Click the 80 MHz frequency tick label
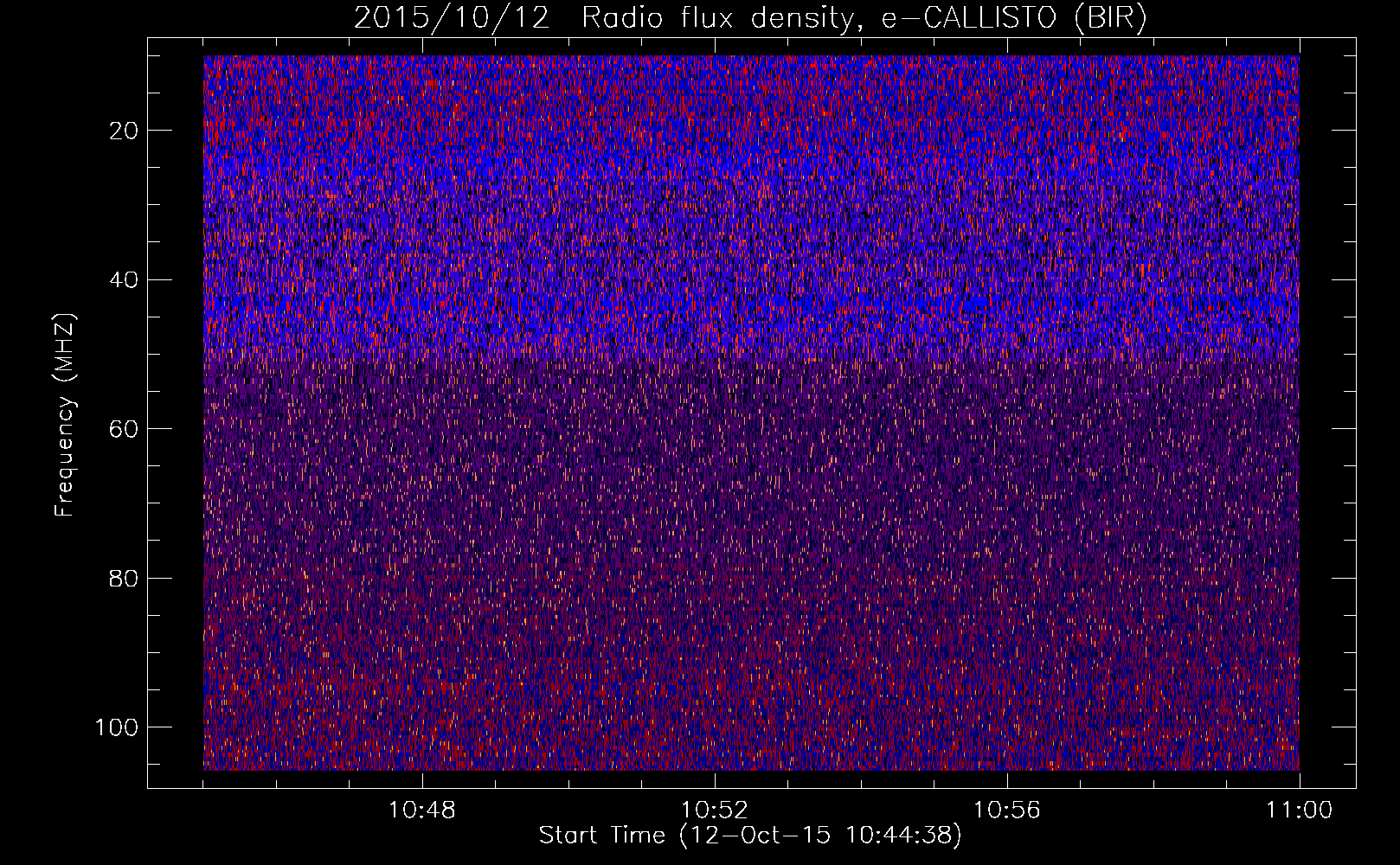 pos(125,578)
